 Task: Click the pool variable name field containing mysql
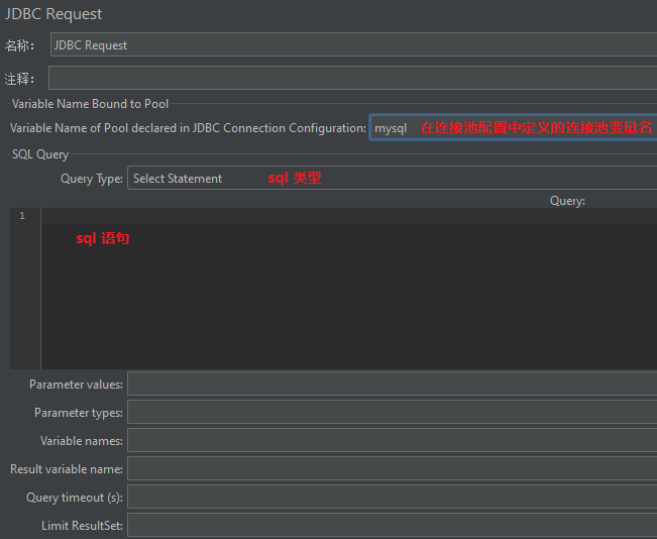click(x=513, y=127)
